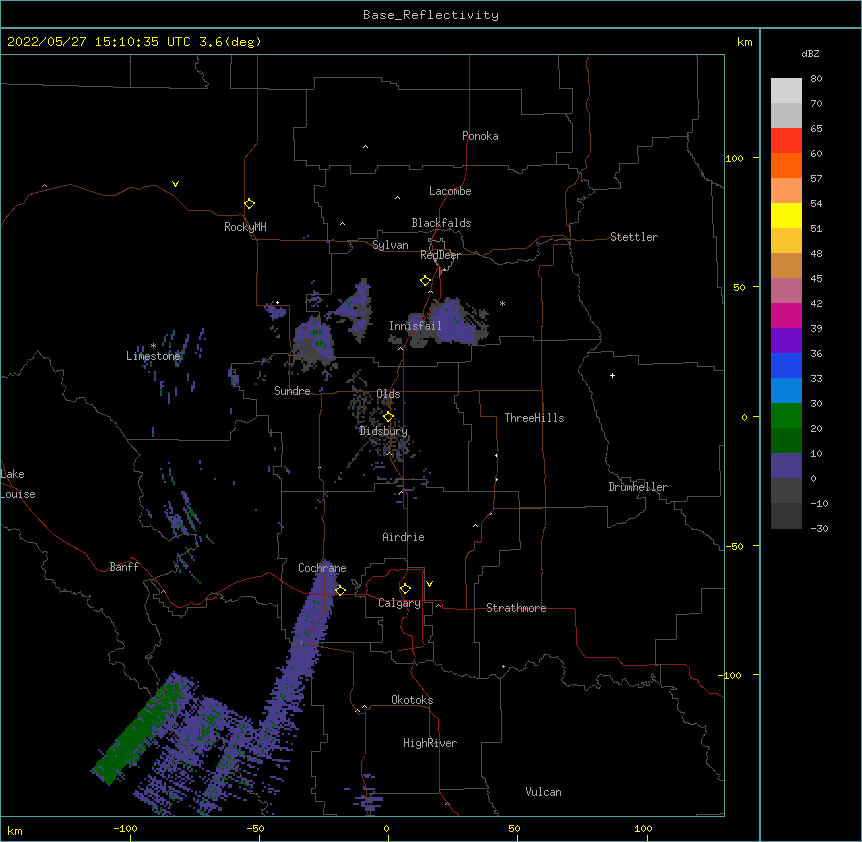Click the green echo band southwest of Calgary
The height and width of the screenshot is (842, 862).
[x=139, y=731]
